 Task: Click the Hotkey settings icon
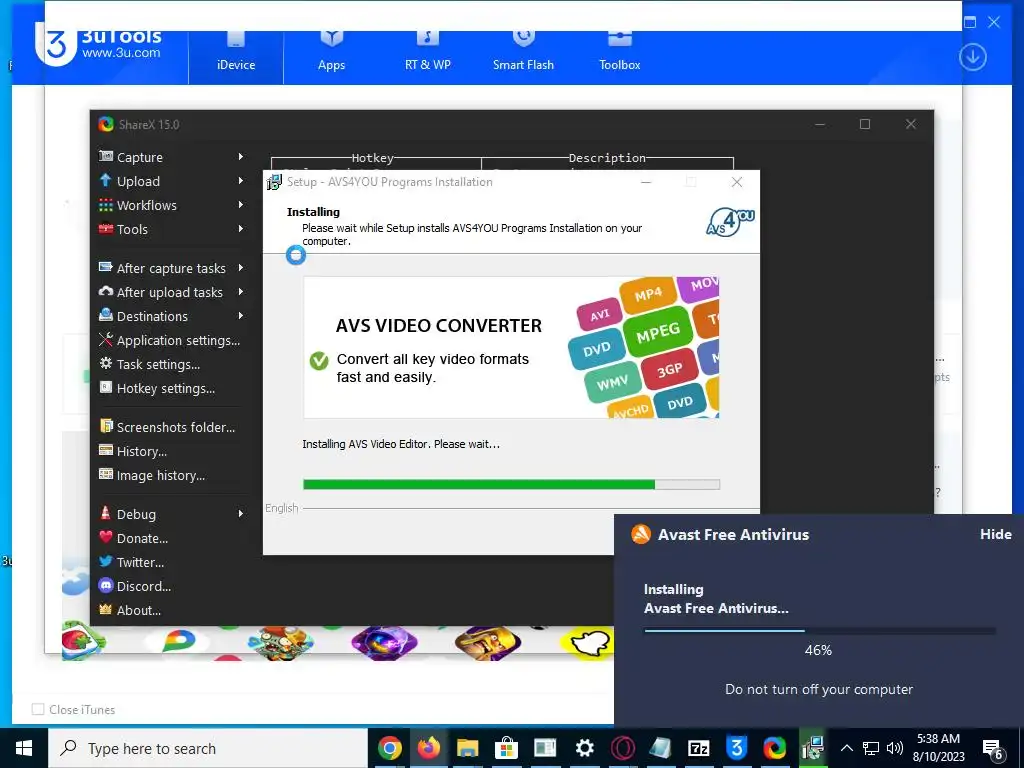click(105, 387)
